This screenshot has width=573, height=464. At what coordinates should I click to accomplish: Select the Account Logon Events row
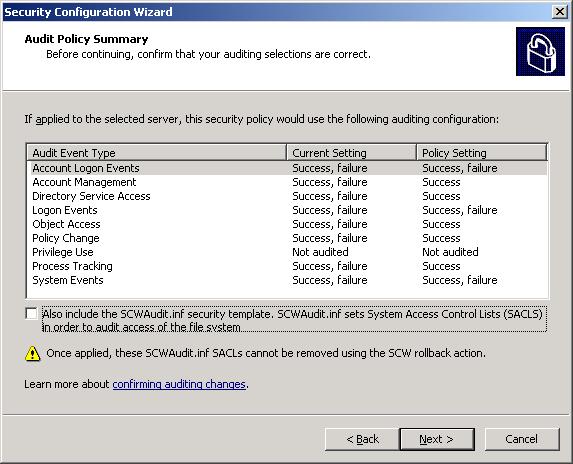tap(287, 168)
